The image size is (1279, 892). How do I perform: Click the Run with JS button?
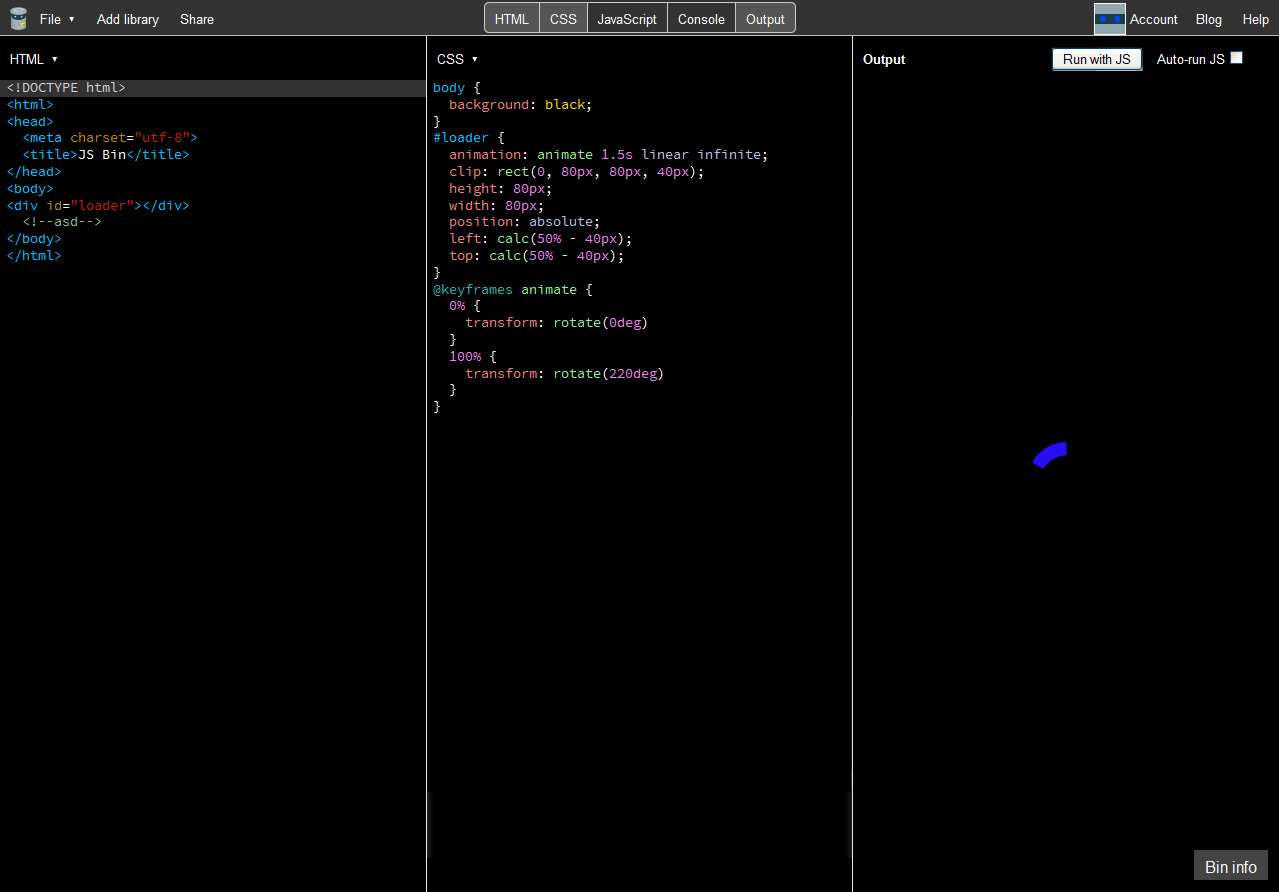pyautogui.click(x=1097, y=59)
